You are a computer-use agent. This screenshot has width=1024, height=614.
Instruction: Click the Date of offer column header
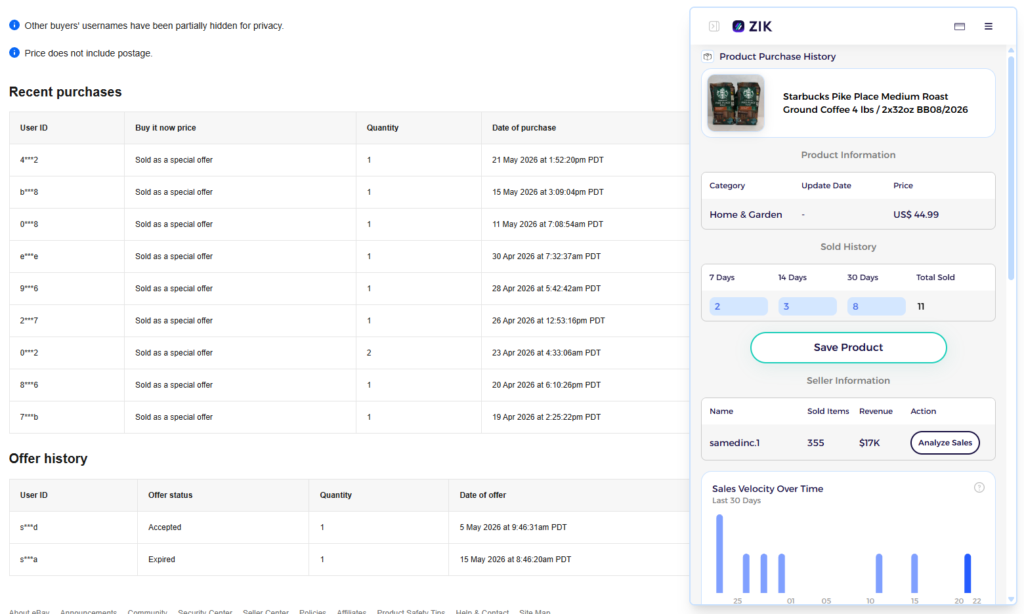pyautogui.click(x=483, y=495)
